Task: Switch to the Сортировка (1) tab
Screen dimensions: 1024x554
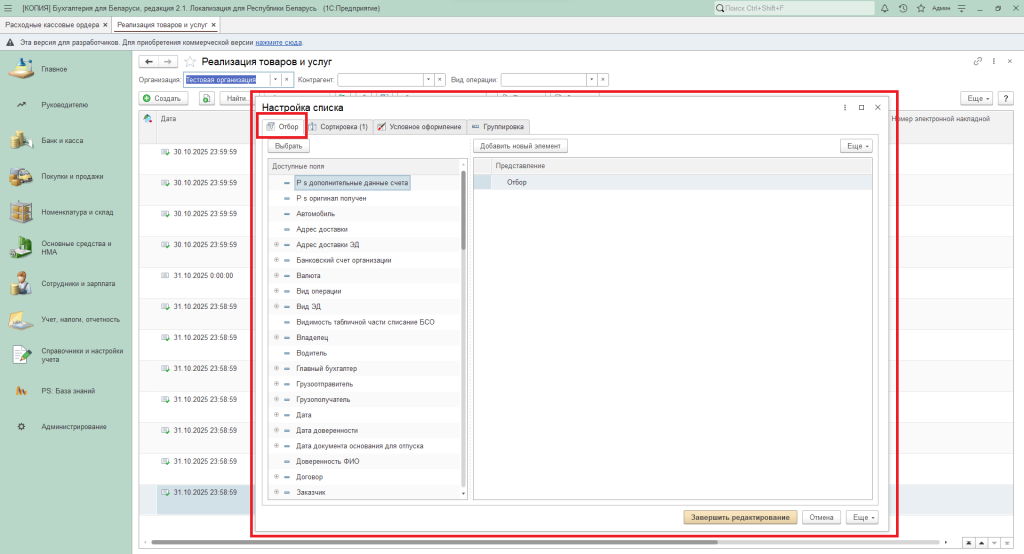Action: [x=338, y=127]
